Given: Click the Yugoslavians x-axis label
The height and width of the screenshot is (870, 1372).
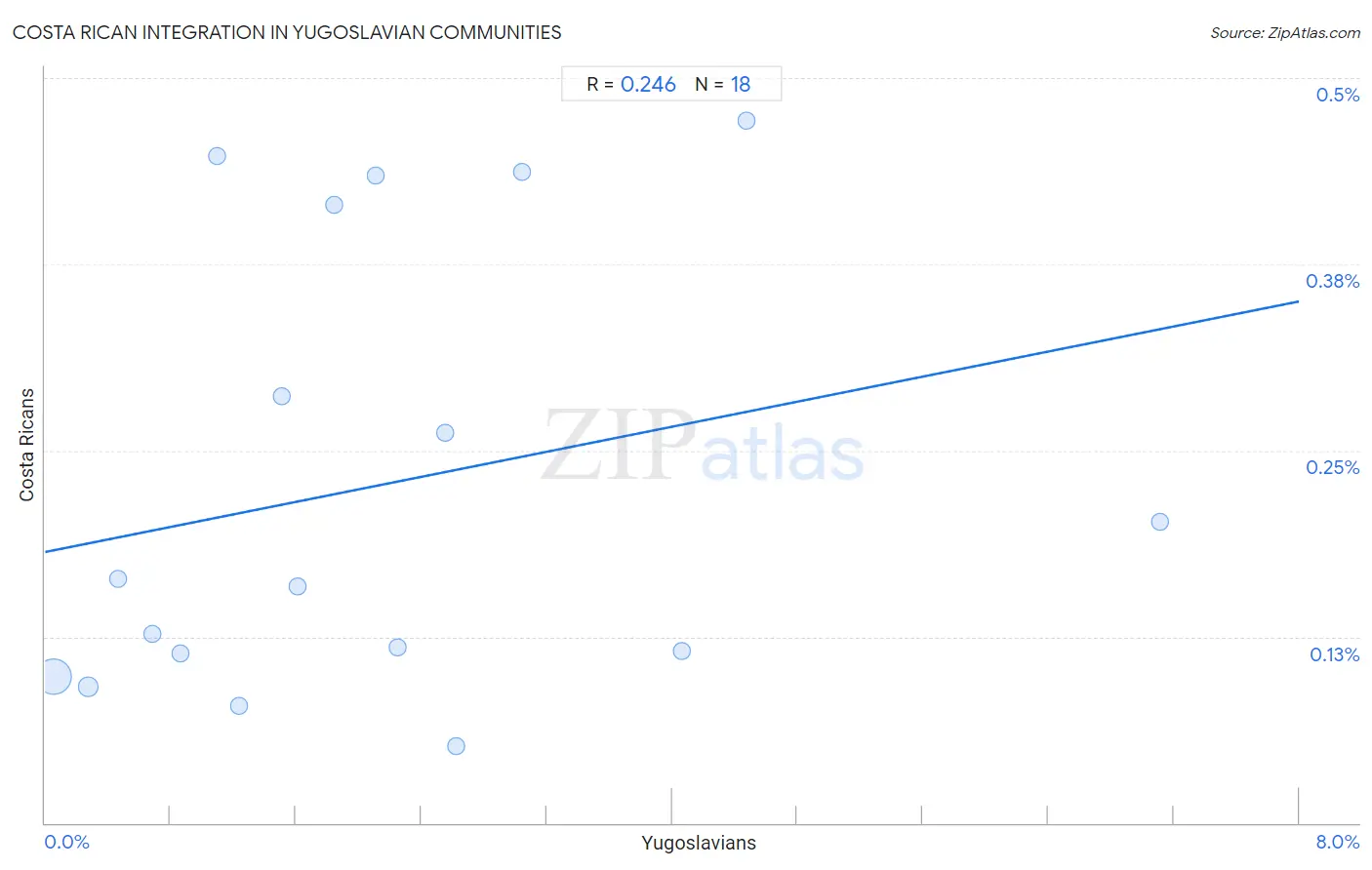Looking at the screenshot, I should tap(699, 843).
